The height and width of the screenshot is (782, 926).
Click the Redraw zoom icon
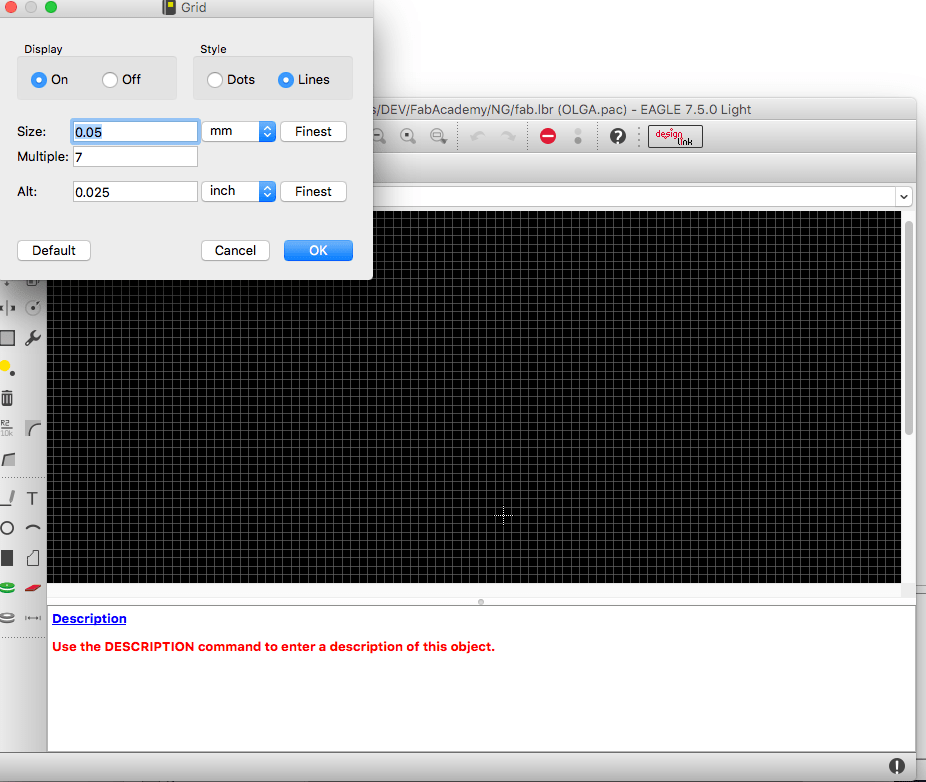click(x=407, y=136)
